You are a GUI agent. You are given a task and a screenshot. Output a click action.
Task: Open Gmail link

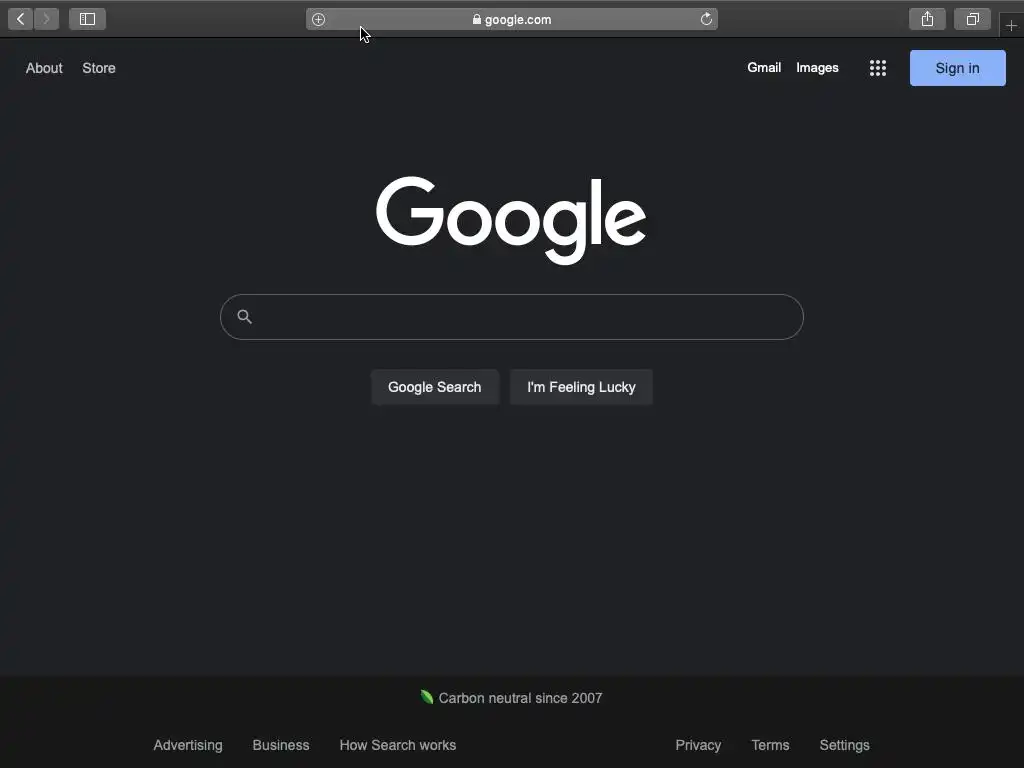[764, 67]
